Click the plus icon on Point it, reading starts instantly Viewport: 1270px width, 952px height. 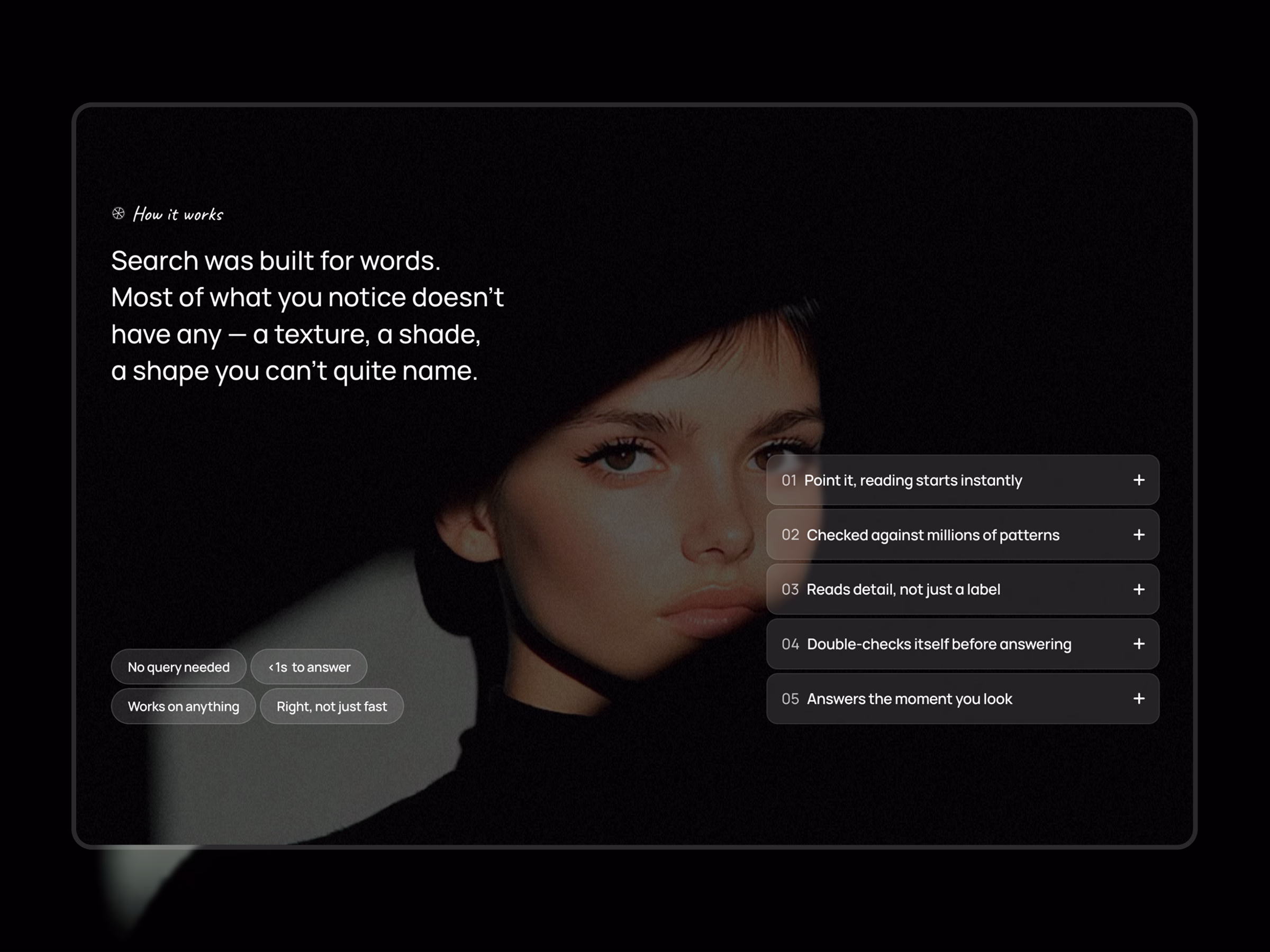click(x=1139, y=480)
